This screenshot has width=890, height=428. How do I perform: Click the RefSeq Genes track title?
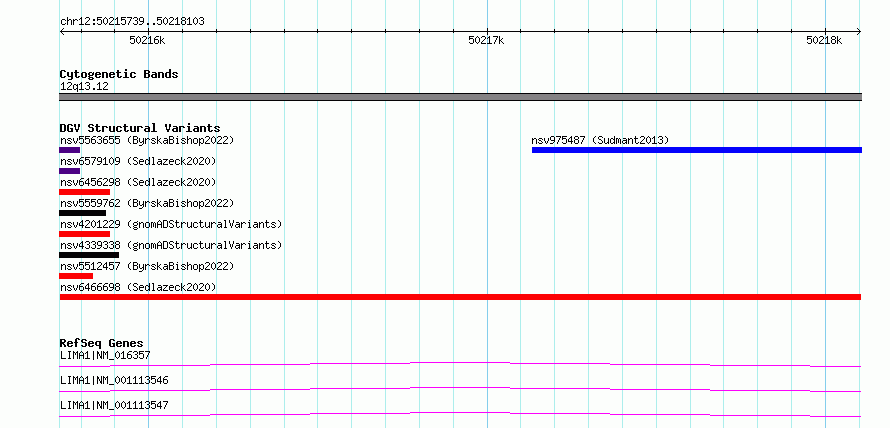(102, 343)
